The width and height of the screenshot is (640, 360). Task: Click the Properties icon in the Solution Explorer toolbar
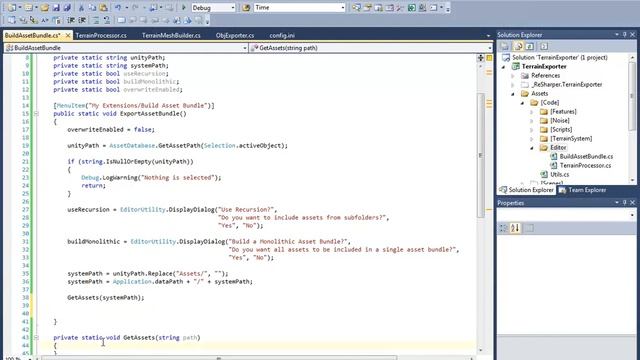[x=505, y=46]
